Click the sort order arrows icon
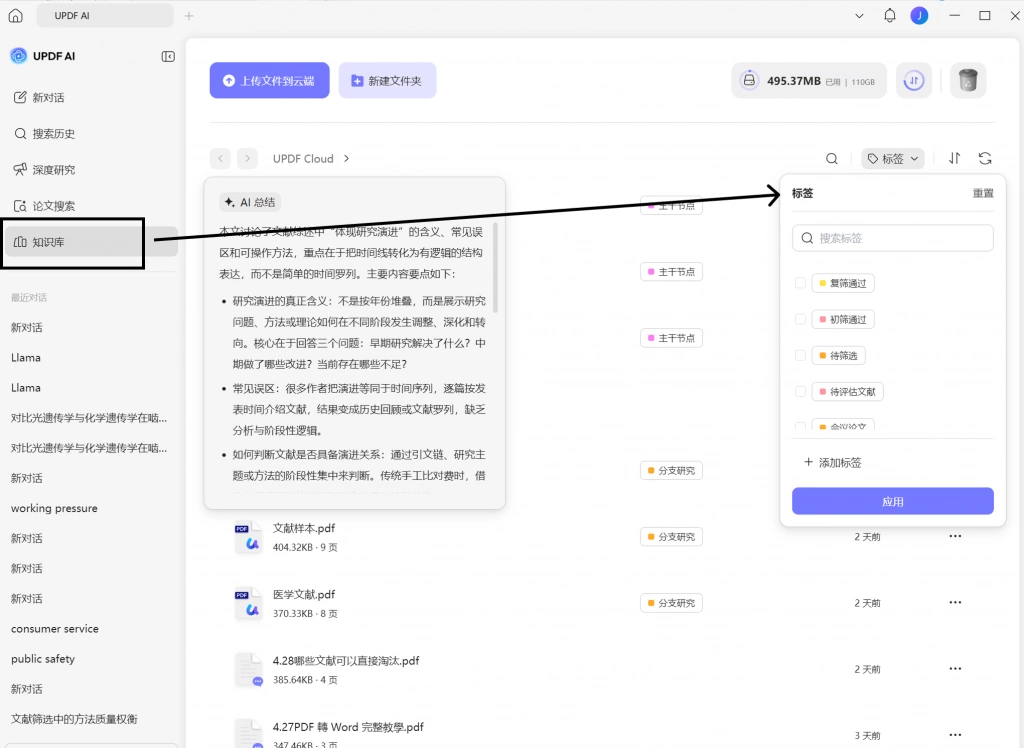 [955, 158]
